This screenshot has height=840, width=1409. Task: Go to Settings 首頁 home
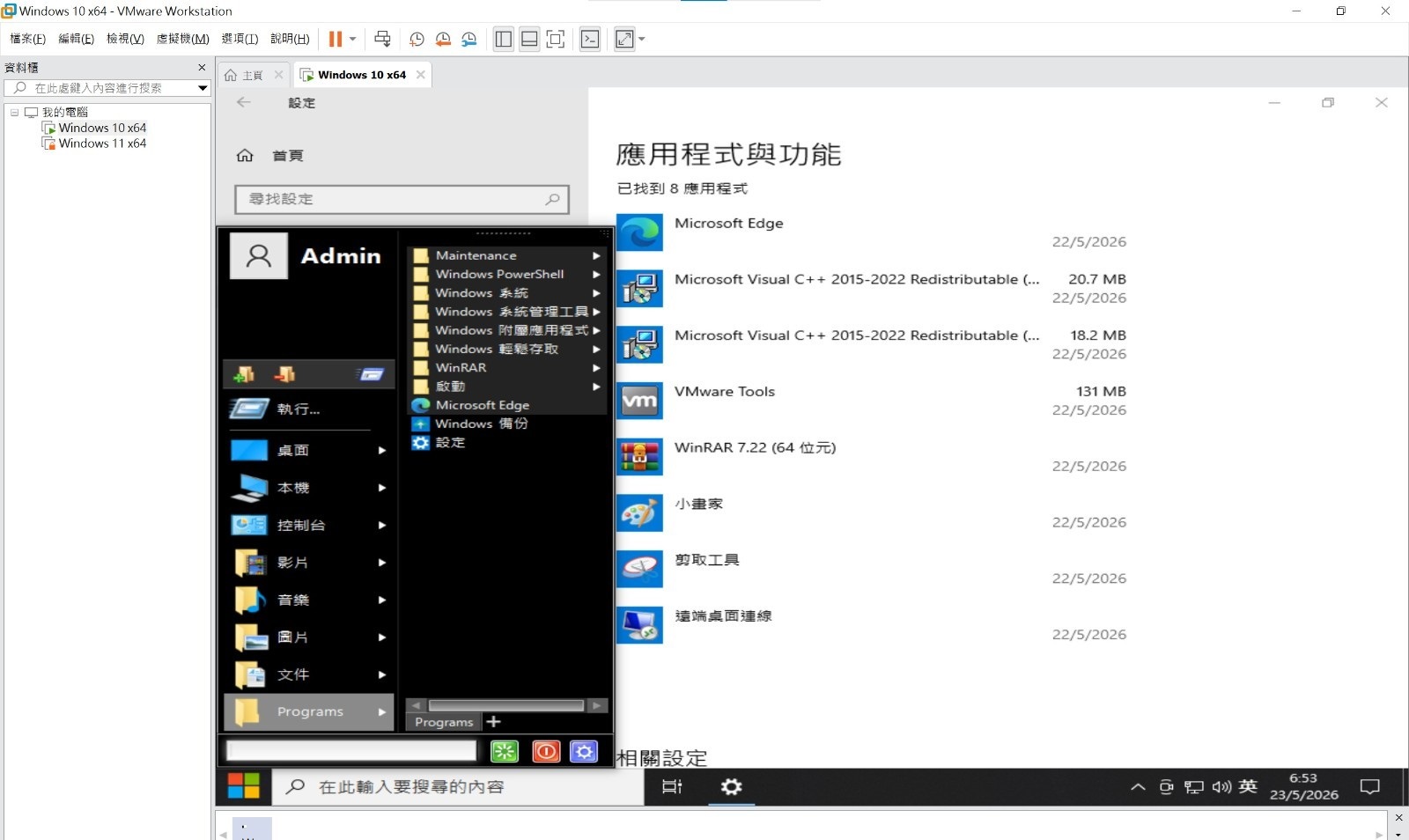pyautogui.click(x=269, y=156)
